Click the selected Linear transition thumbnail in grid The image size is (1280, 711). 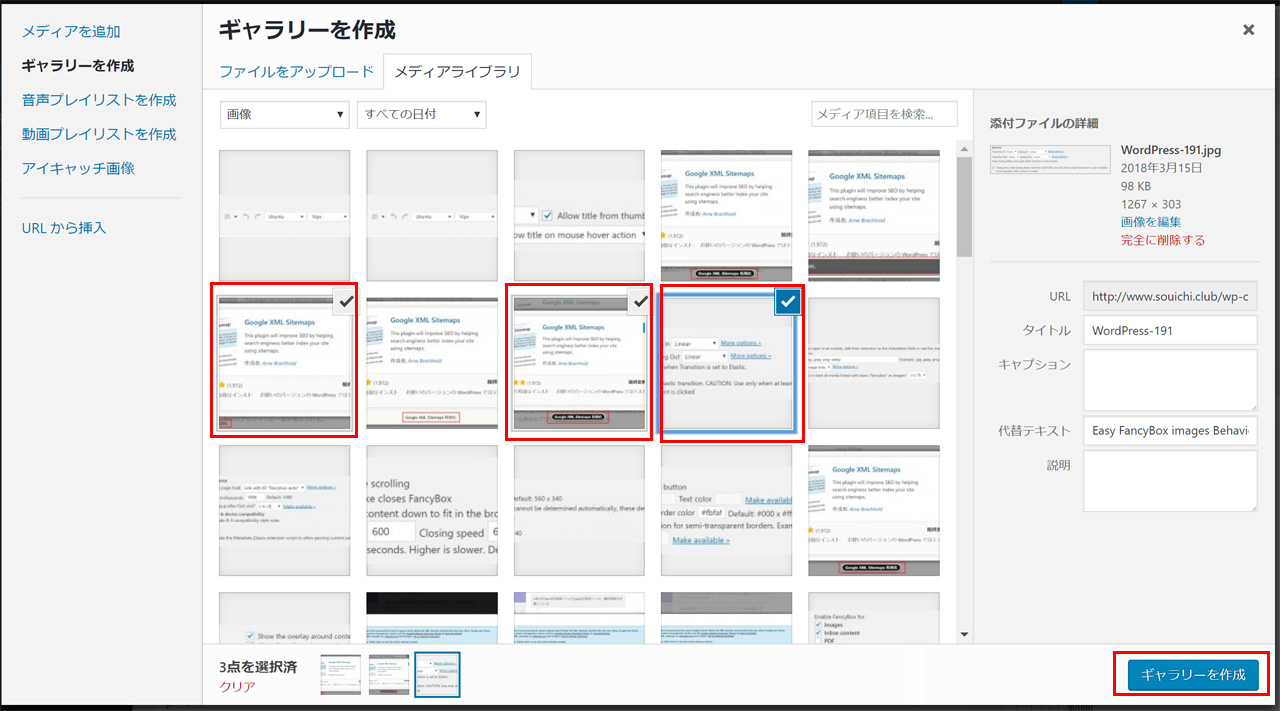click(x=727, y=363)
